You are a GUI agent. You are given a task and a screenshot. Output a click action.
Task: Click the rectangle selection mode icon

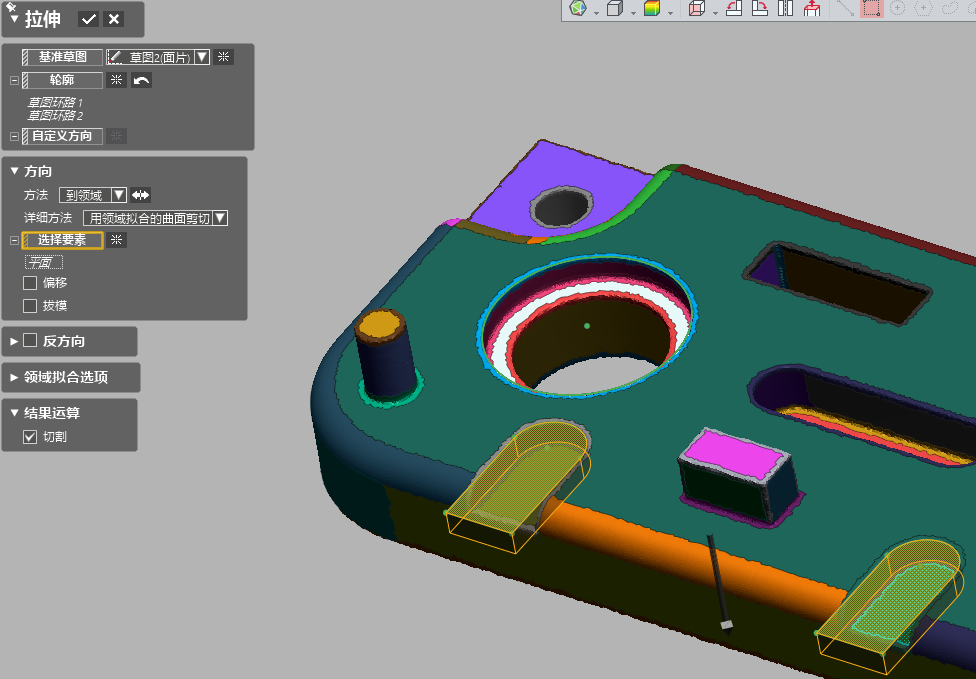point(871,9)
